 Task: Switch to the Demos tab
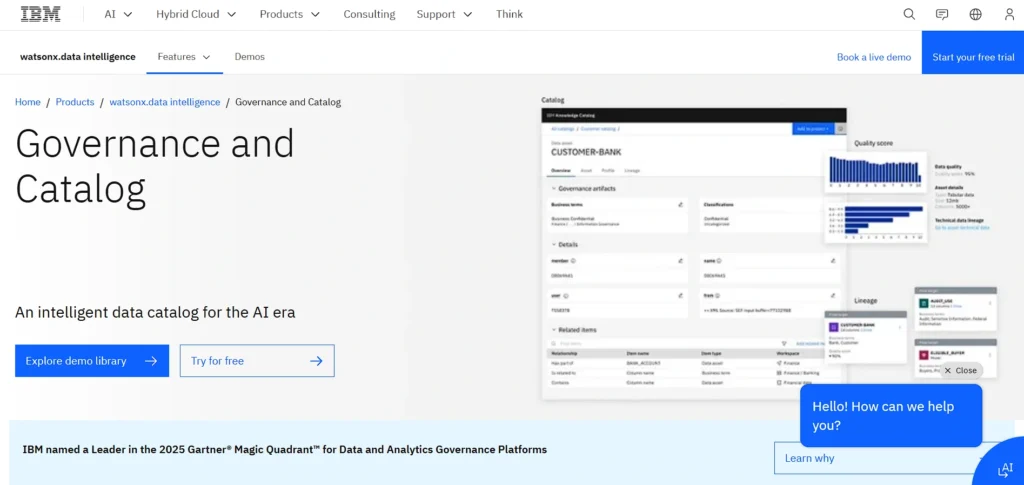point(249,57)
